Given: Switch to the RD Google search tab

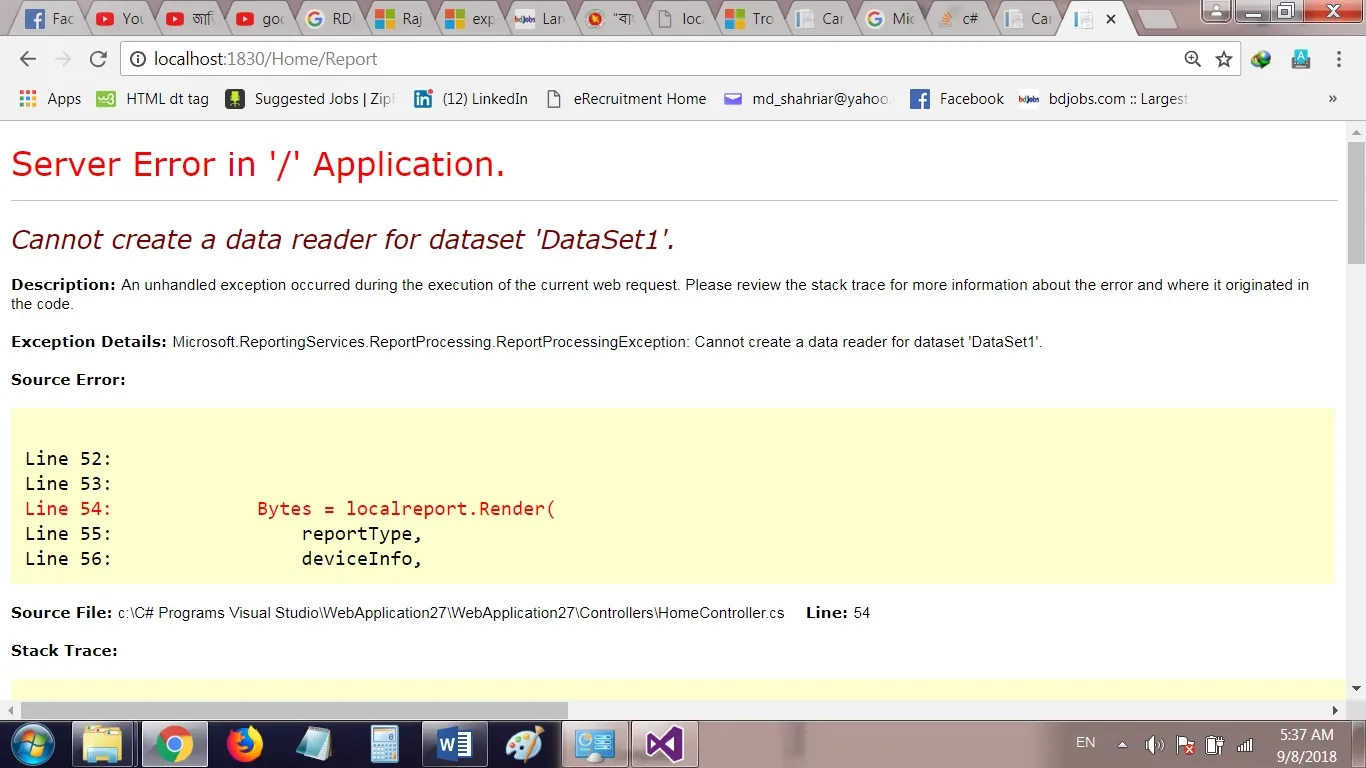Looking at the screenshot, I should (x=328, y=19).
